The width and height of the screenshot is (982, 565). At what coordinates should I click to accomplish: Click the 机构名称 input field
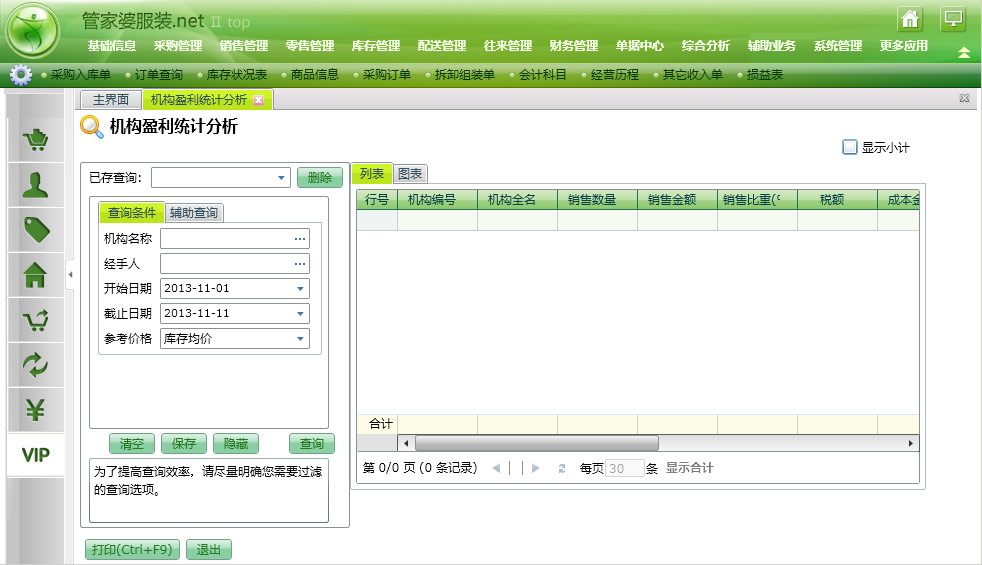[226, 239]
